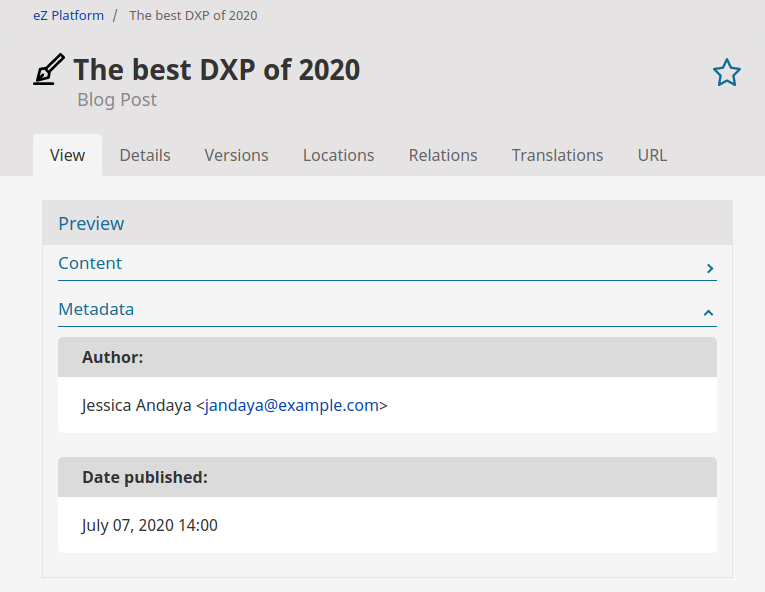Click the Metadata section heading
Image resolution: width=765 pixels, height=592 pixels.
point(96,309)
